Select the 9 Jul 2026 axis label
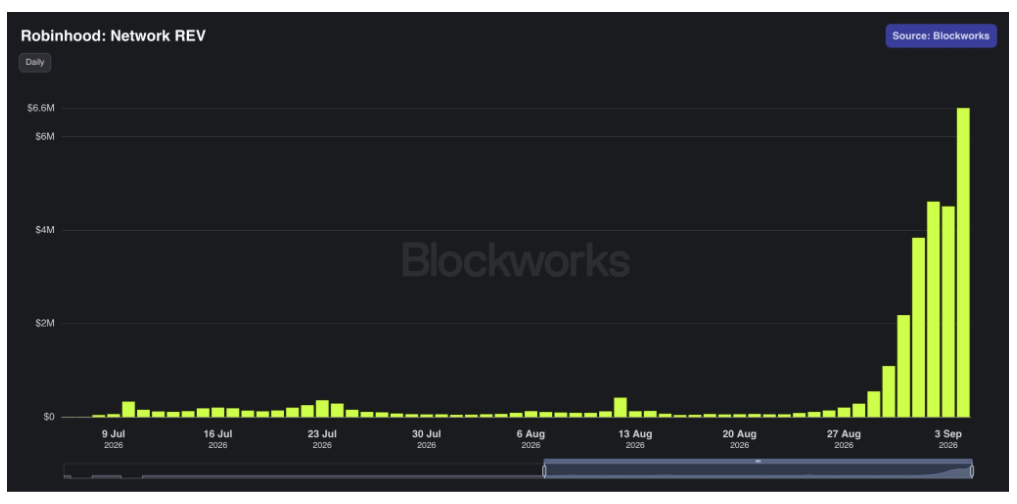This screenshot has width=1017, height=504. tap(113, 438)
